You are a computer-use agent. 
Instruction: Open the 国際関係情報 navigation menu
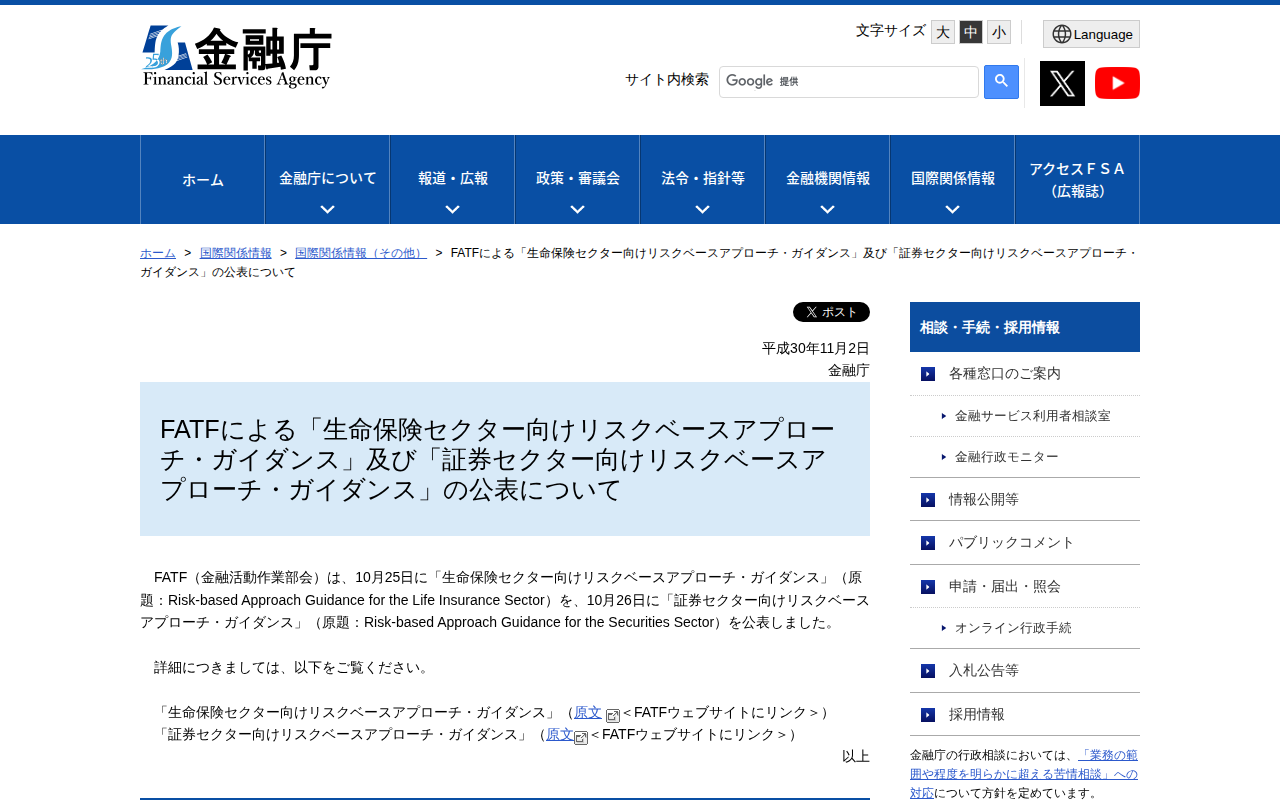pyautogui.click(x=951, y=179)
